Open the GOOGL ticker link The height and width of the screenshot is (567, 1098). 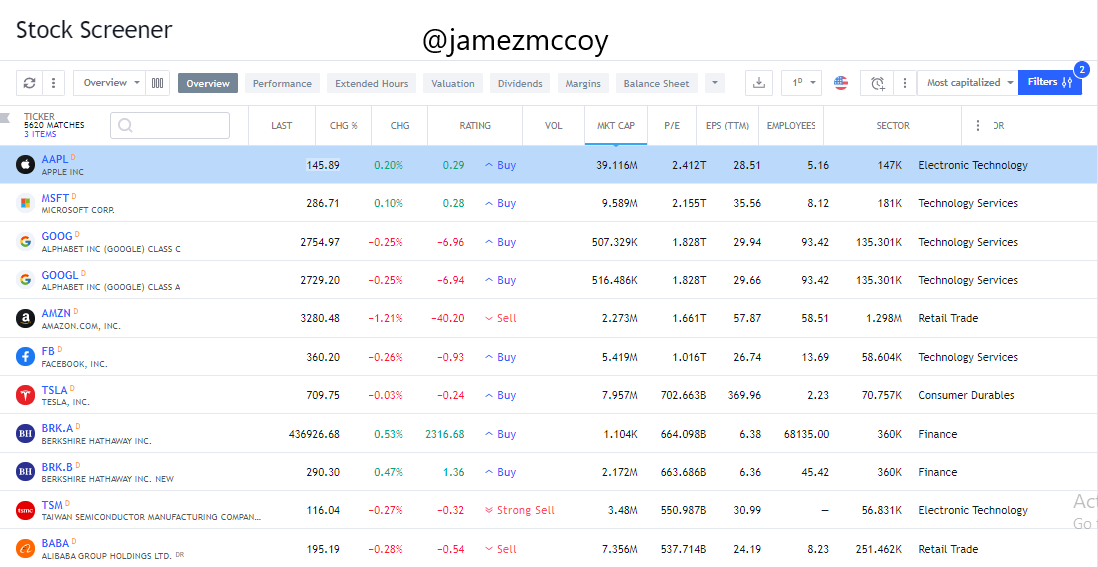[x=60, y=274]
